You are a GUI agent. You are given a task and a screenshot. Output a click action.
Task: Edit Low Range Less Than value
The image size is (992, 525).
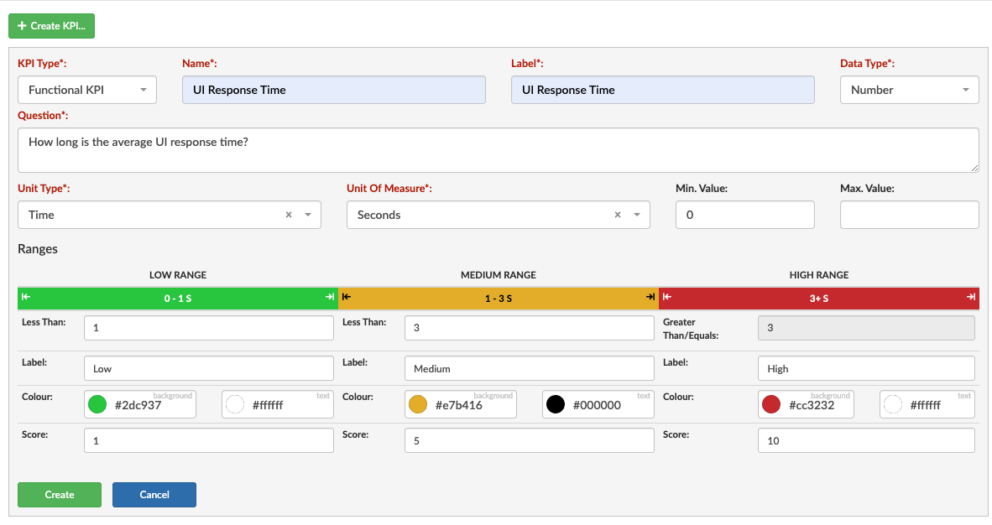click(209, 328)
